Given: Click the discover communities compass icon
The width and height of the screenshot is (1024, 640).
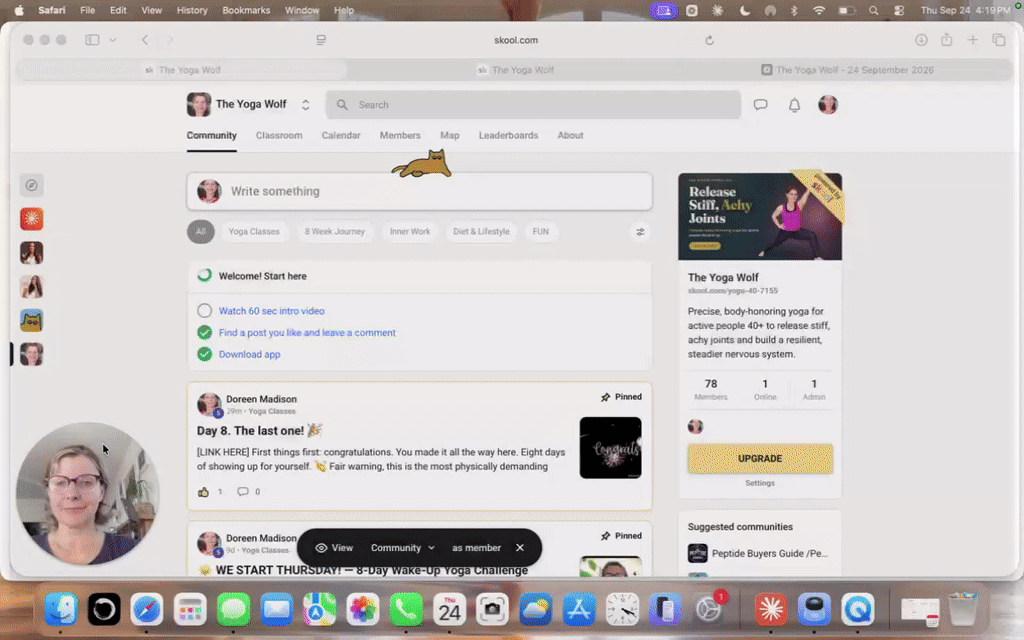Looking at the screenshot, I should click(x=31, y=185).
